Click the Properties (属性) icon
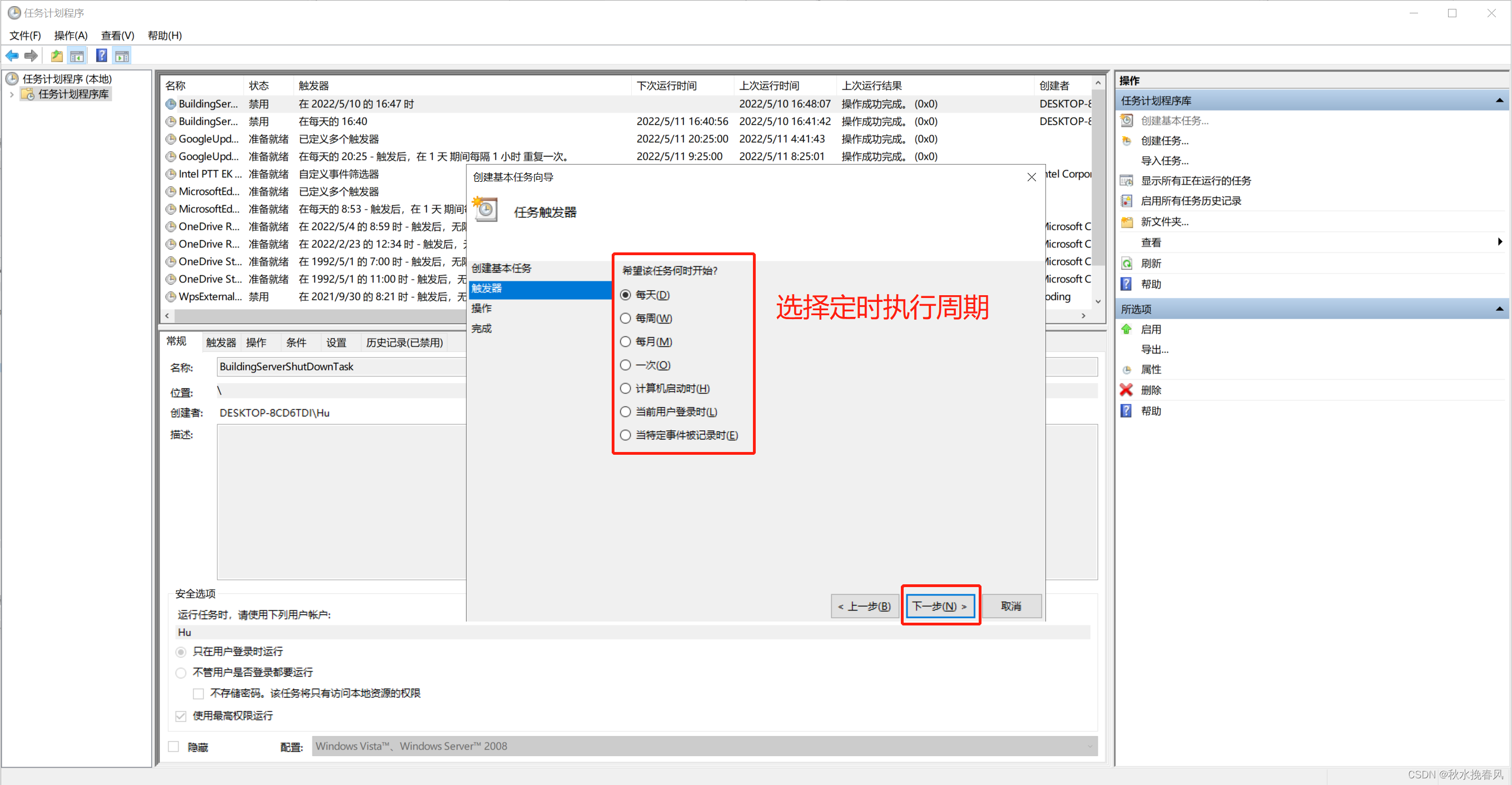This screenshot has width=1512, height=785. pos(1127,370)
